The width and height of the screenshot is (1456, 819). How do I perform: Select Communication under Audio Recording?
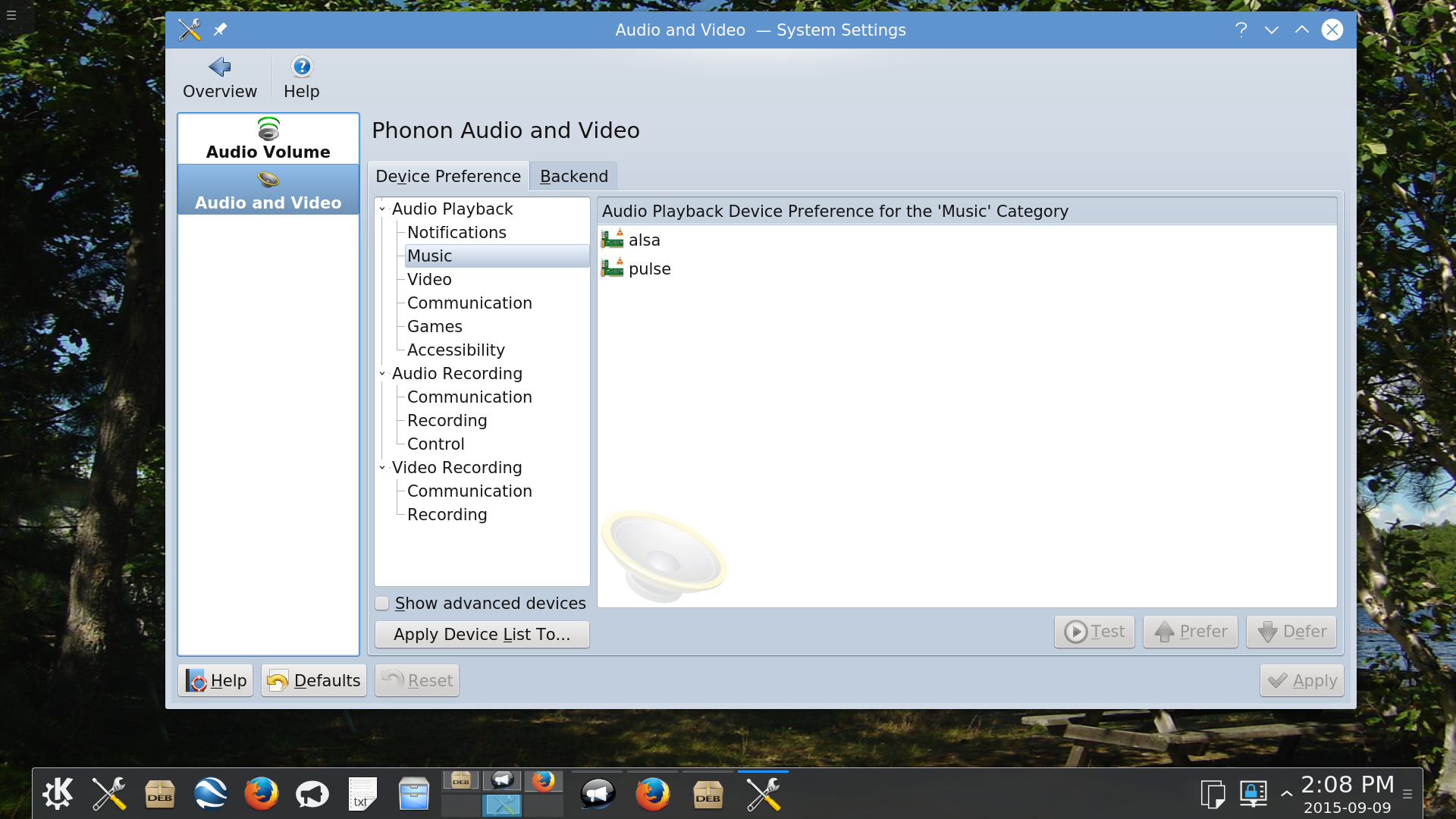tap(469, 397)
